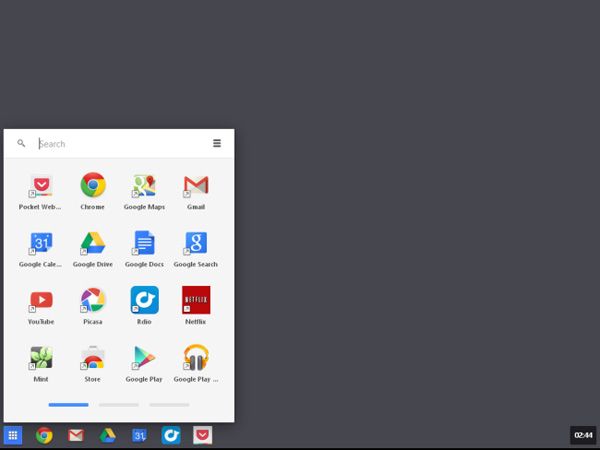Open Google Calendar from the shelf
The height and width of the screenshot is (450, 600).
[x=139, y=435]
